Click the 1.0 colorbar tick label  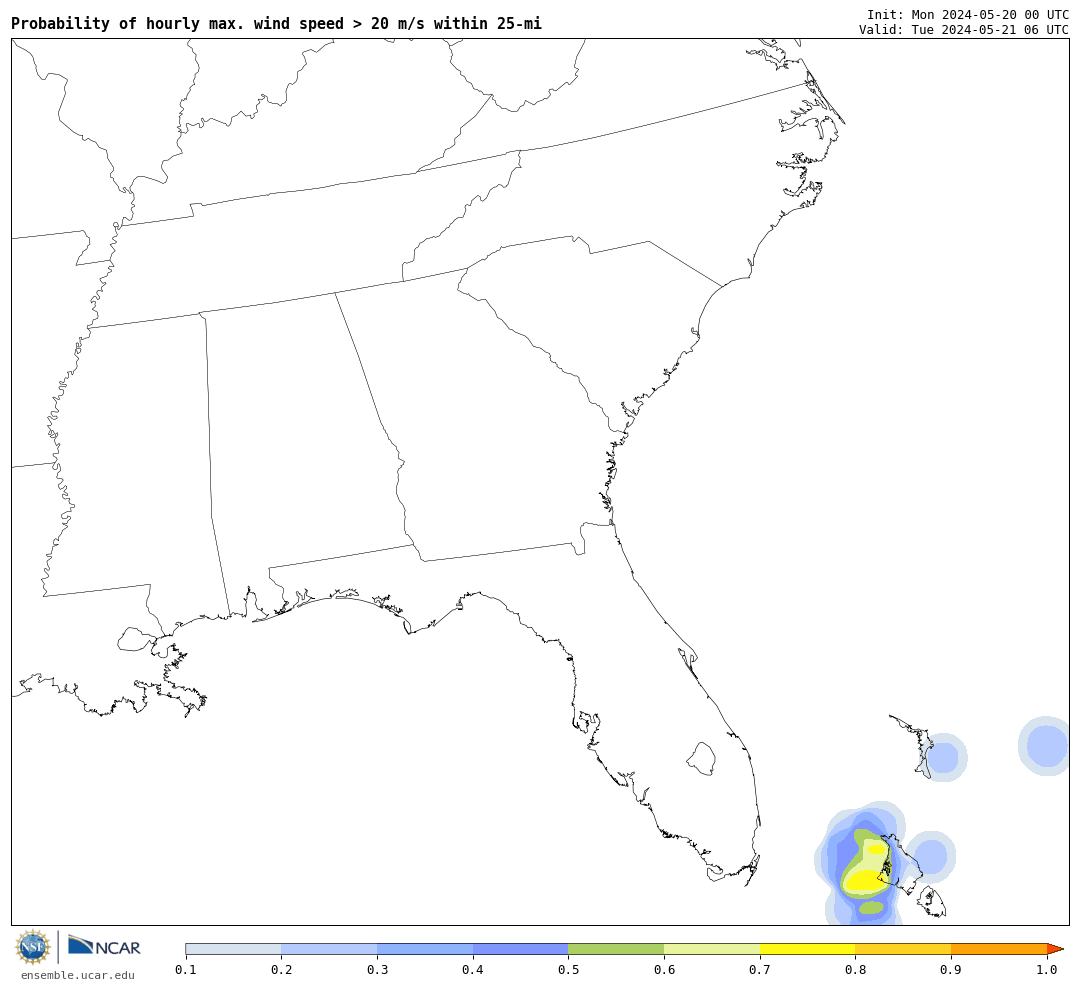pyautogui.click(x=1047, y=970)
